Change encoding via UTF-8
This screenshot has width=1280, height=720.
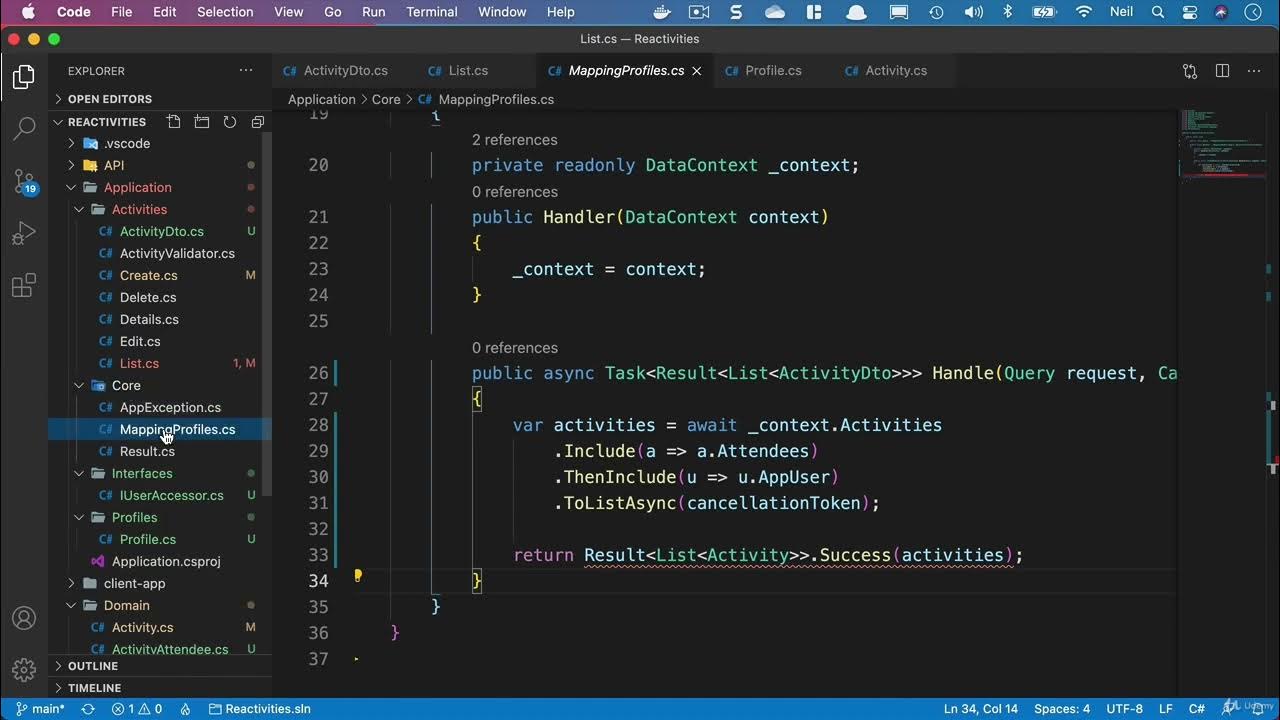[x=1125, y=709]
